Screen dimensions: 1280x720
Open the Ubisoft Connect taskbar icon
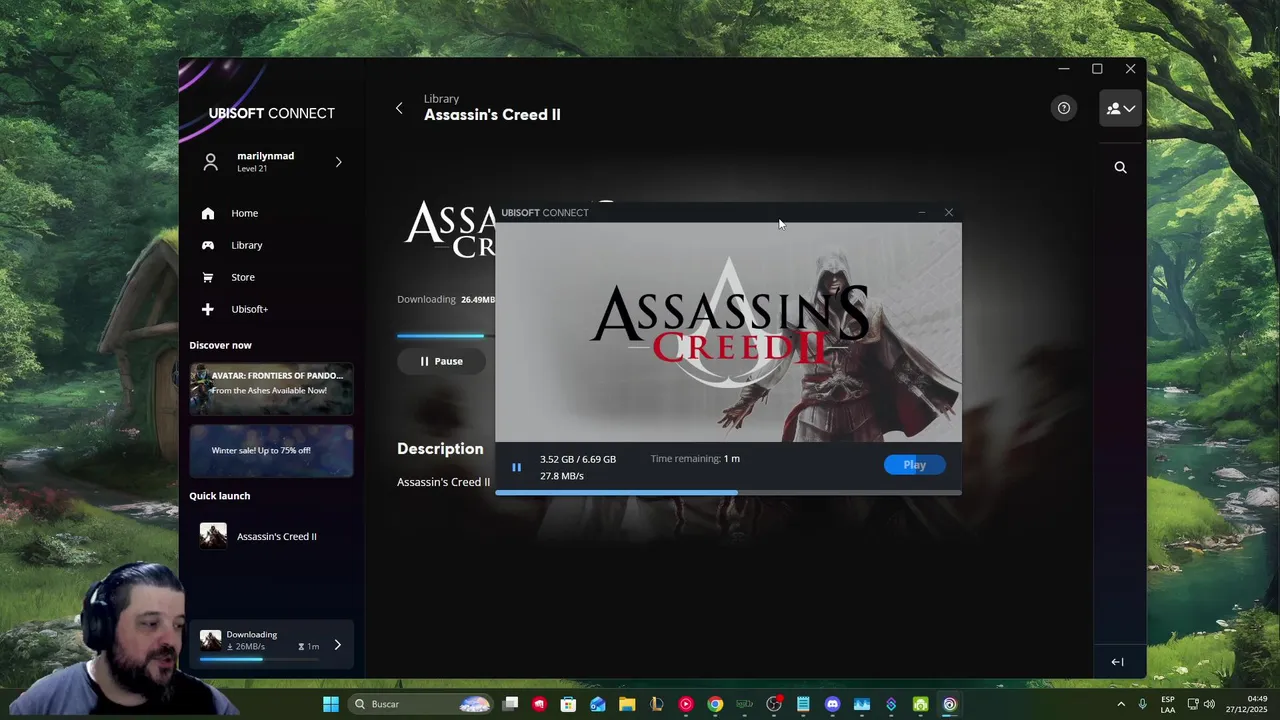[x=949, y=704]
